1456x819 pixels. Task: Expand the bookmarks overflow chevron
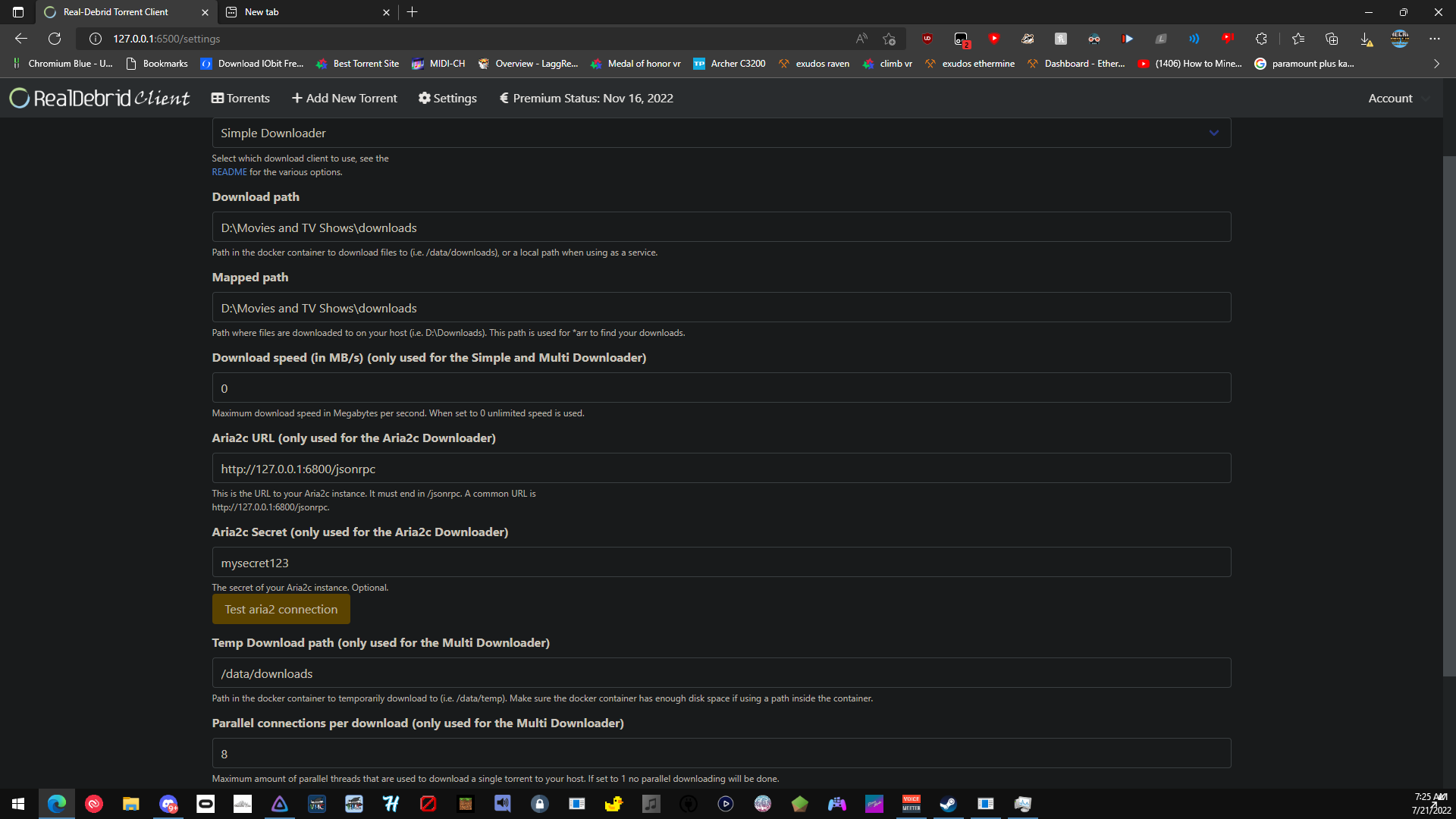coord(1436,64)
